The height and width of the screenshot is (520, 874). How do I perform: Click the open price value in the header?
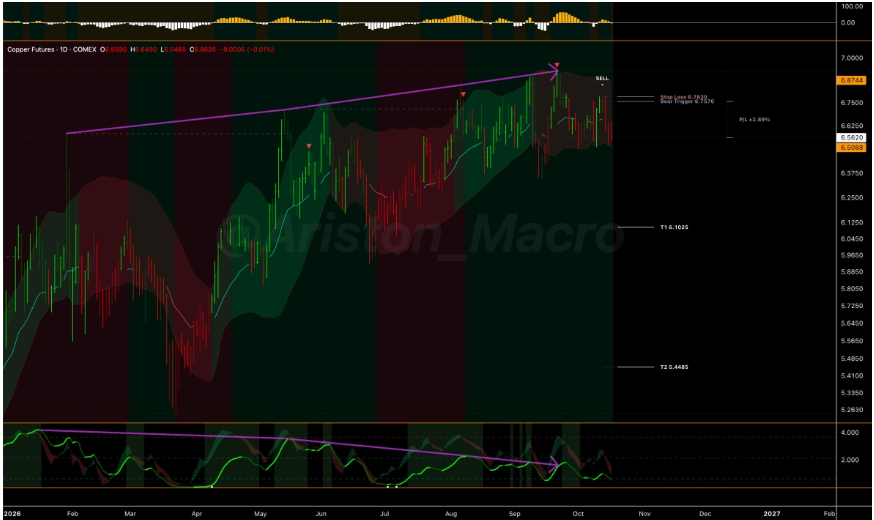pyautogui.click(x=116, y=50)
